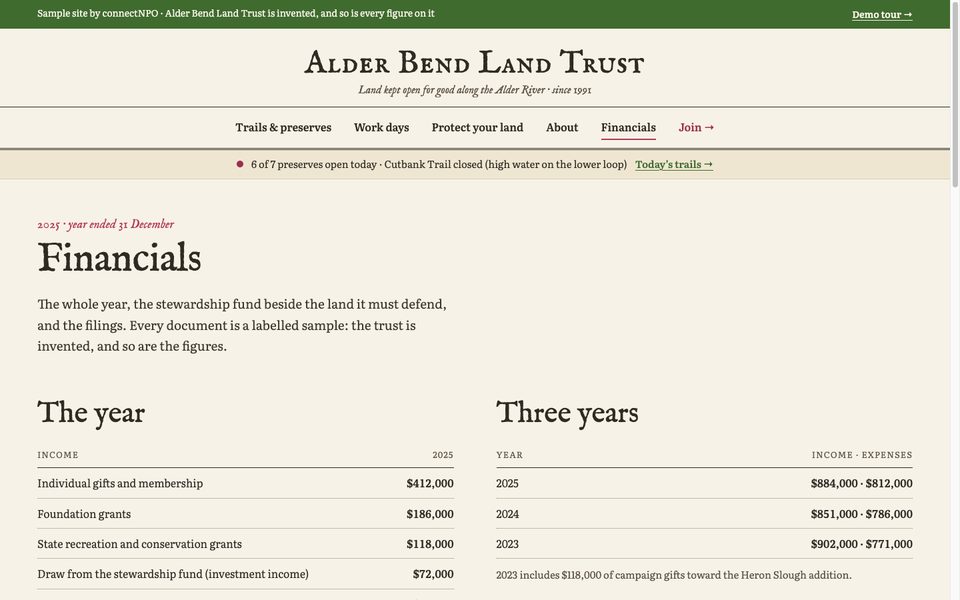This screenshot has height=600, width=960.
Task: Select the $186,000 amount
Action: [x=430, y=514]
